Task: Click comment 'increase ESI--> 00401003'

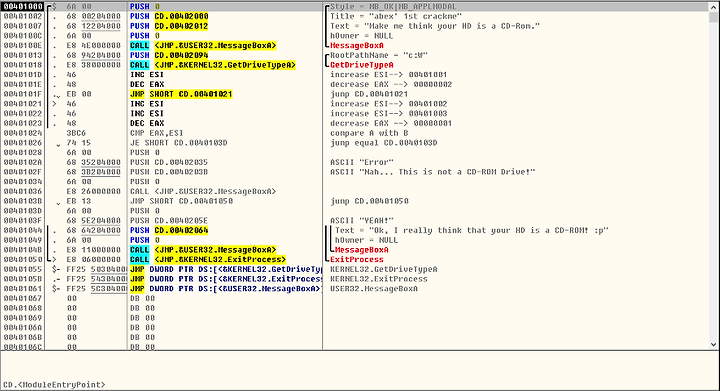Action: click(388, 113)
